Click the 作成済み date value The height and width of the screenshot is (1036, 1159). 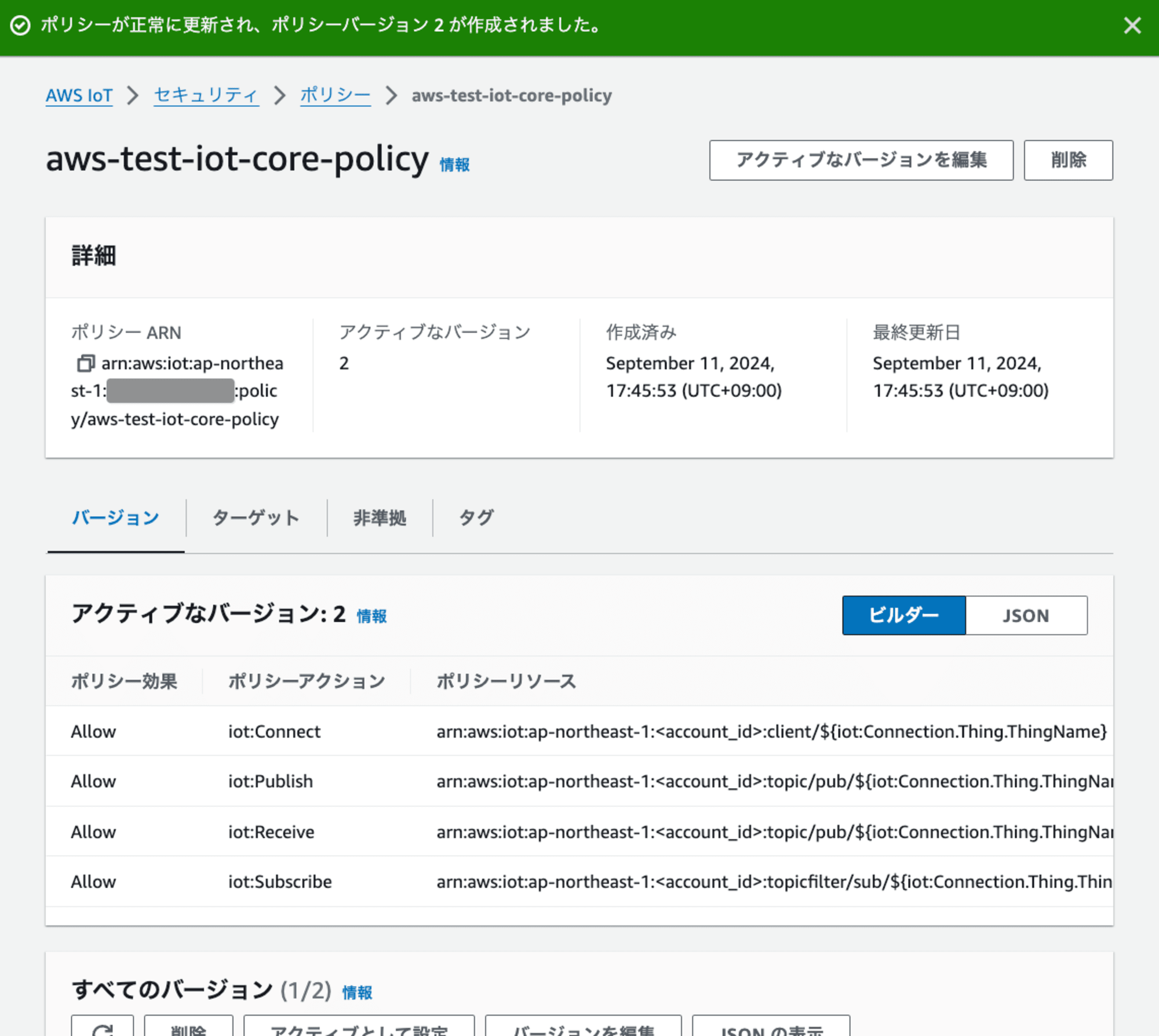[694, 377]
